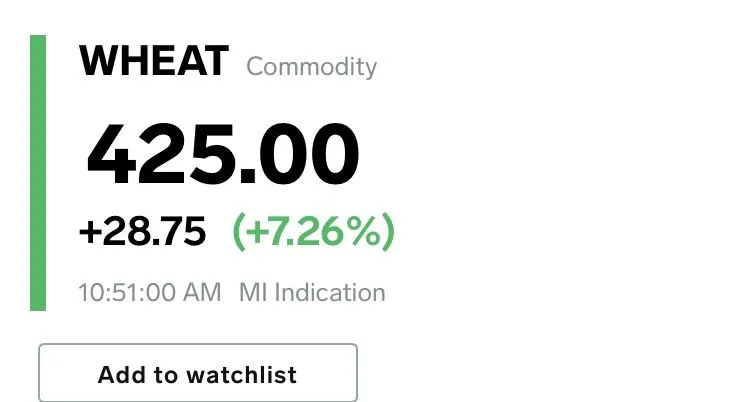The width and height of the screenshot is (750, 402).
Task: Click the gray Commodity asset type text
Action: click(311, 67)
